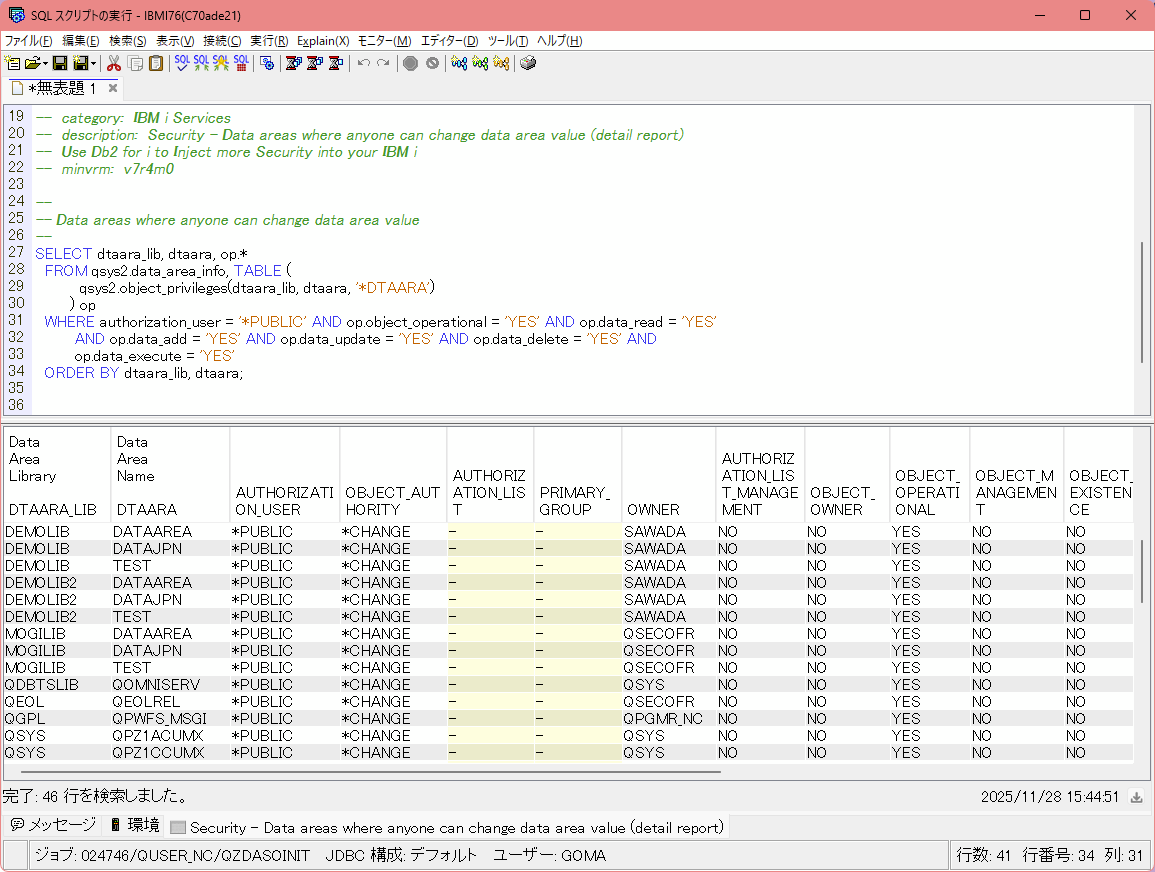Click the Undo arrow icon
Screen dimensions: 1155x872
[x=364, y=63]
